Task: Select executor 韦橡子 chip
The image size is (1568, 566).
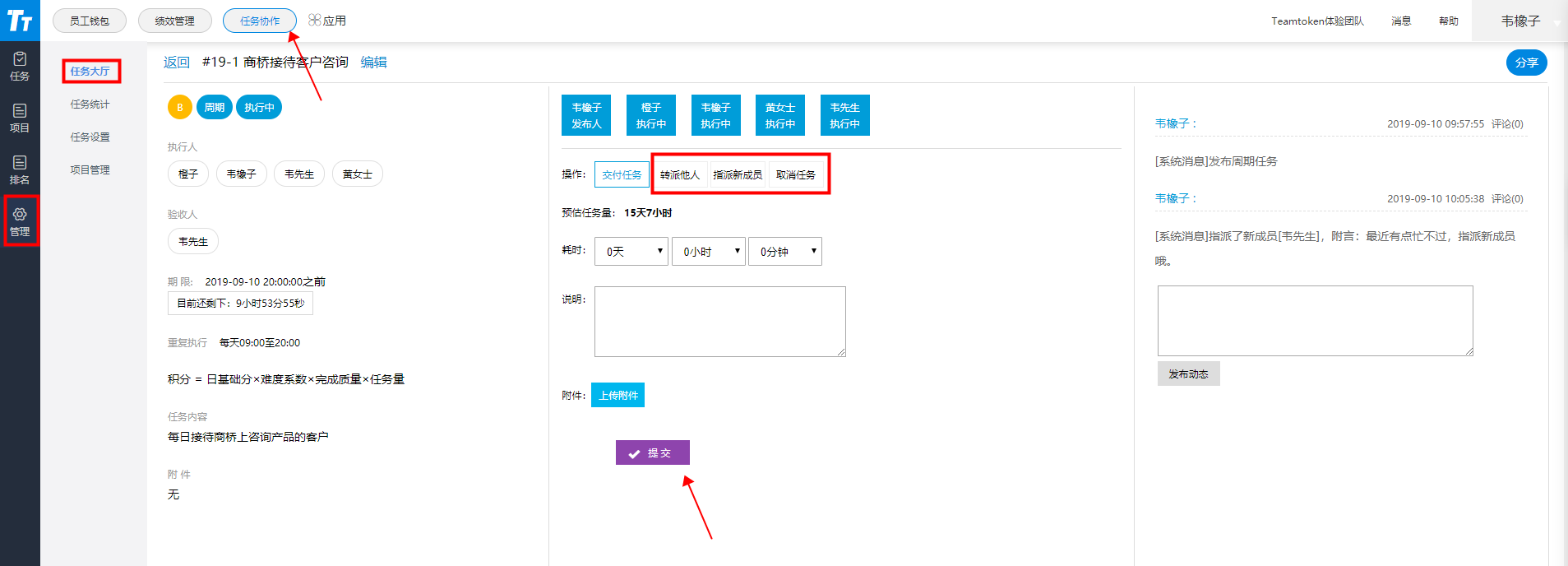Action: (x=242, y=174)
